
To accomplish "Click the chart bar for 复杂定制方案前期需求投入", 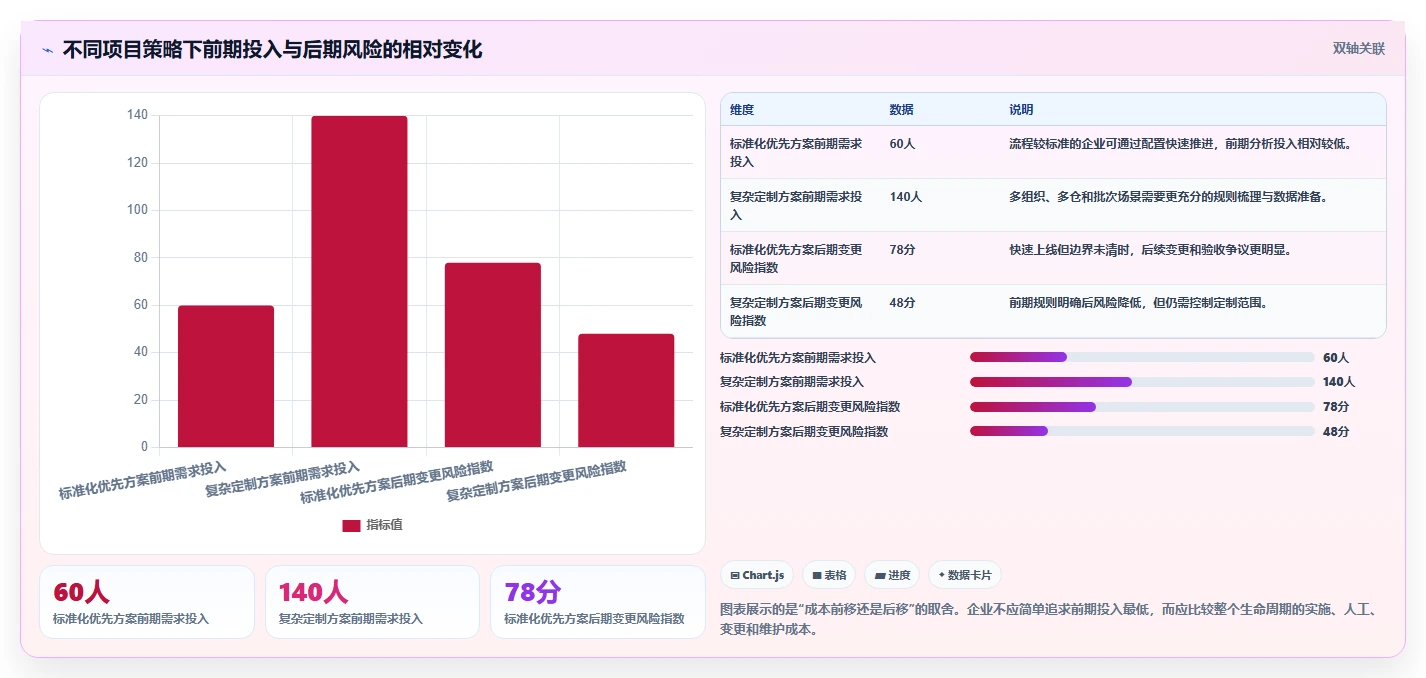I will tap(359, 281).
